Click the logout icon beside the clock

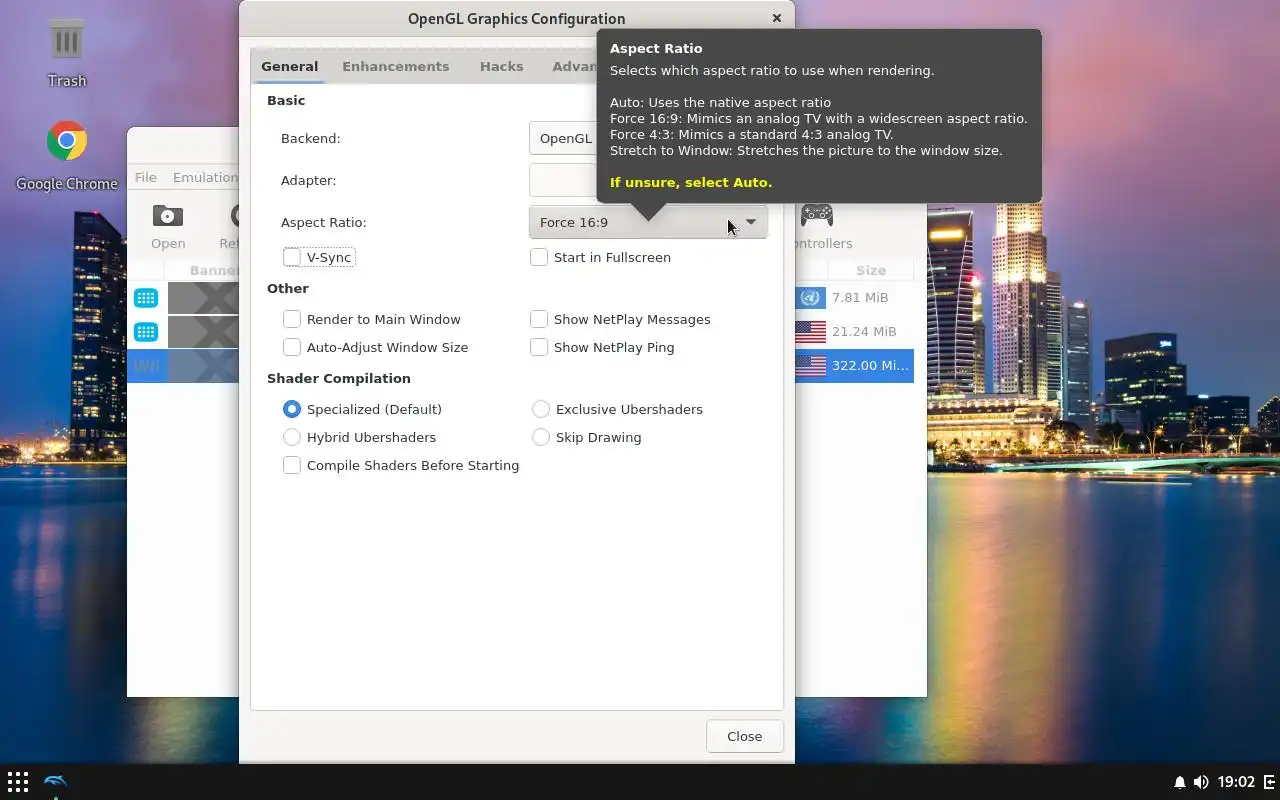(x=1270, y=782)
